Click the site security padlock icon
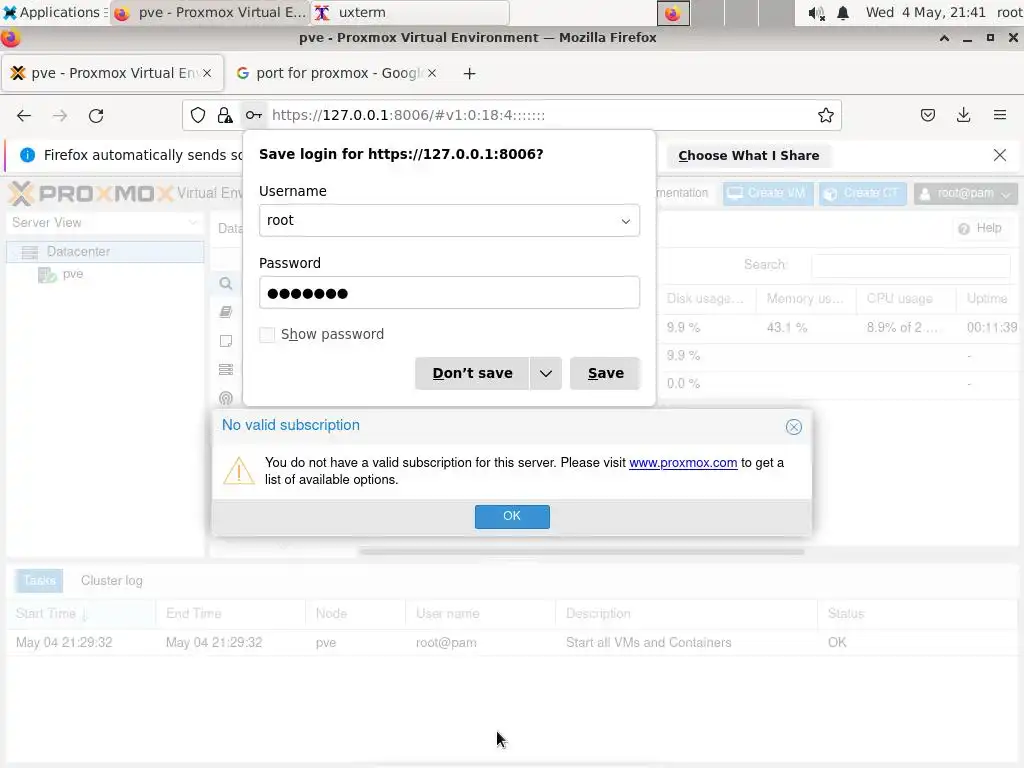Screen dimensions: 1024x768 (x=225, y=116)
